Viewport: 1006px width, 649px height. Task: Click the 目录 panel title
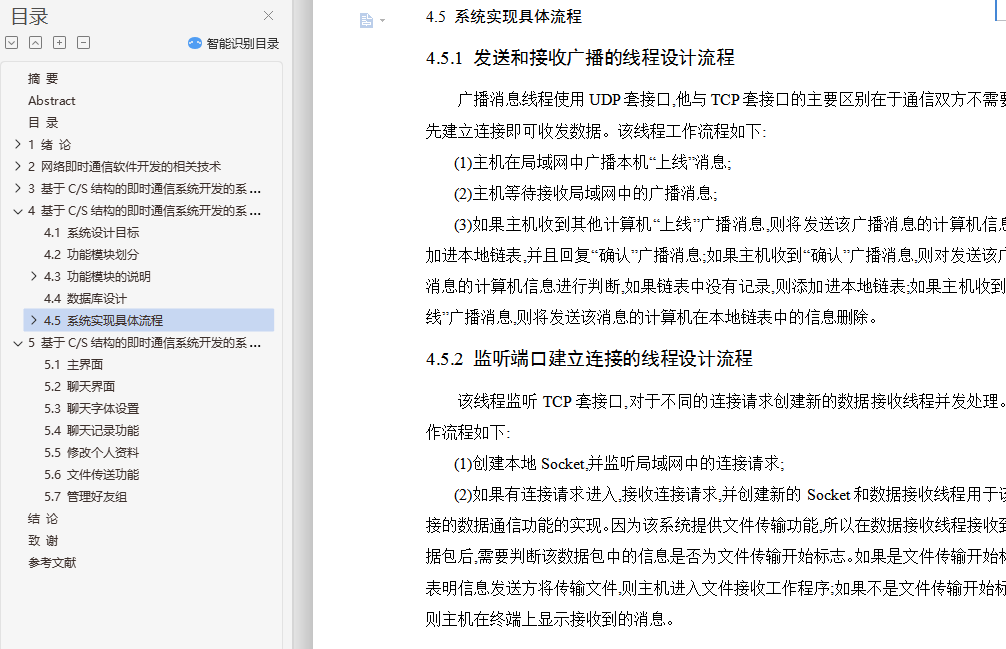[x=30, y=16]
